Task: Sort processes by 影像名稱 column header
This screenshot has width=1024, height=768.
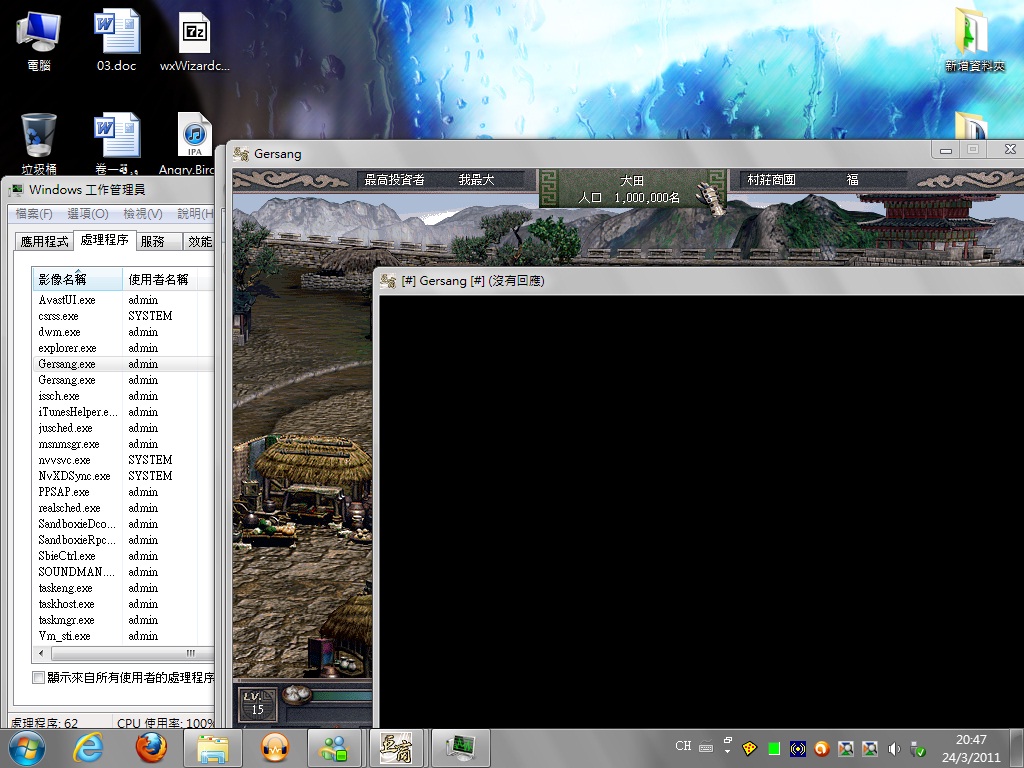Action: tap(77, 280)
